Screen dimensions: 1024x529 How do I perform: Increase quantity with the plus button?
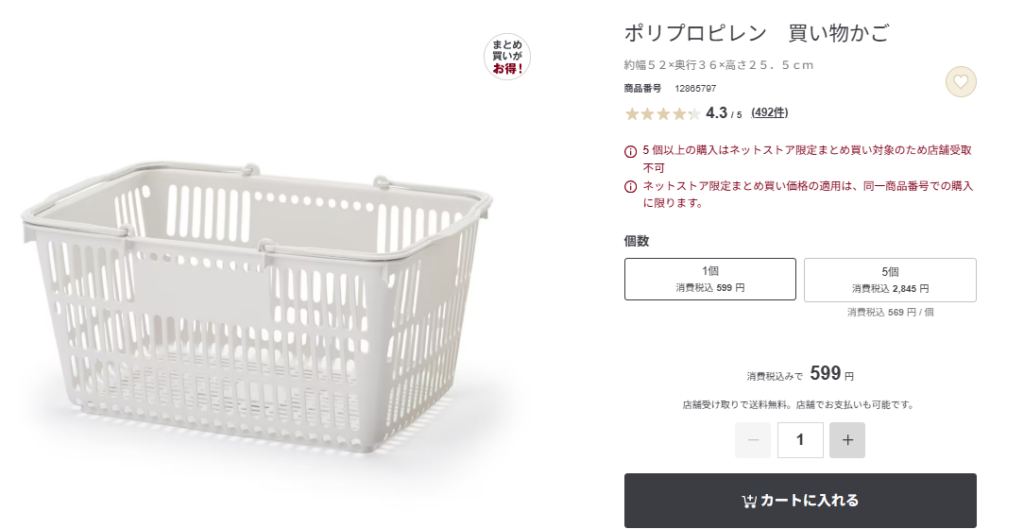pos(847,440)
